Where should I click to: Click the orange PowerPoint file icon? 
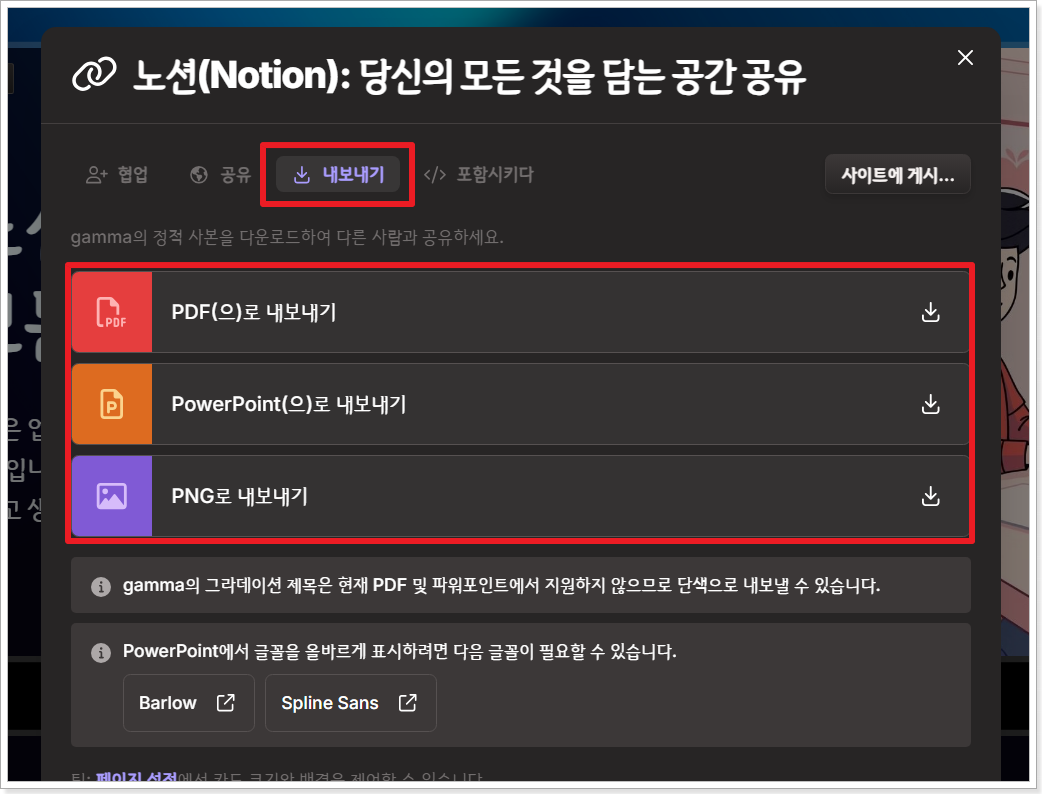tap(112, 404)
